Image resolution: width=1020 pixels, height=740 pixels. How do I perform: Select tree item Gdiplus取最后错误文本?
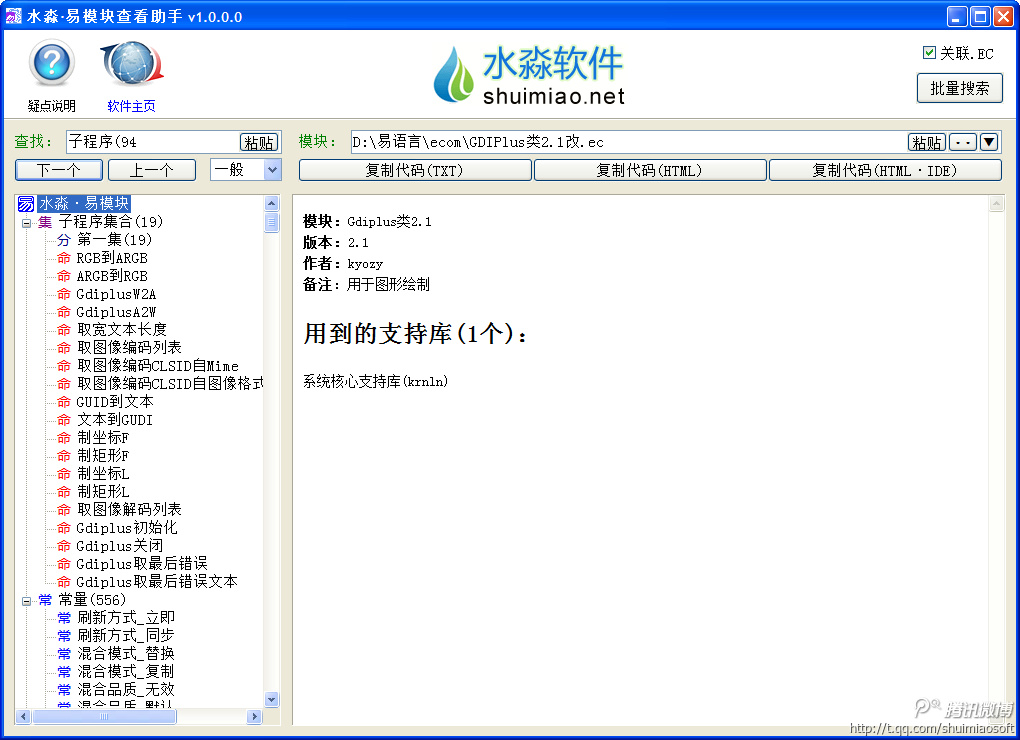(157, 582)
